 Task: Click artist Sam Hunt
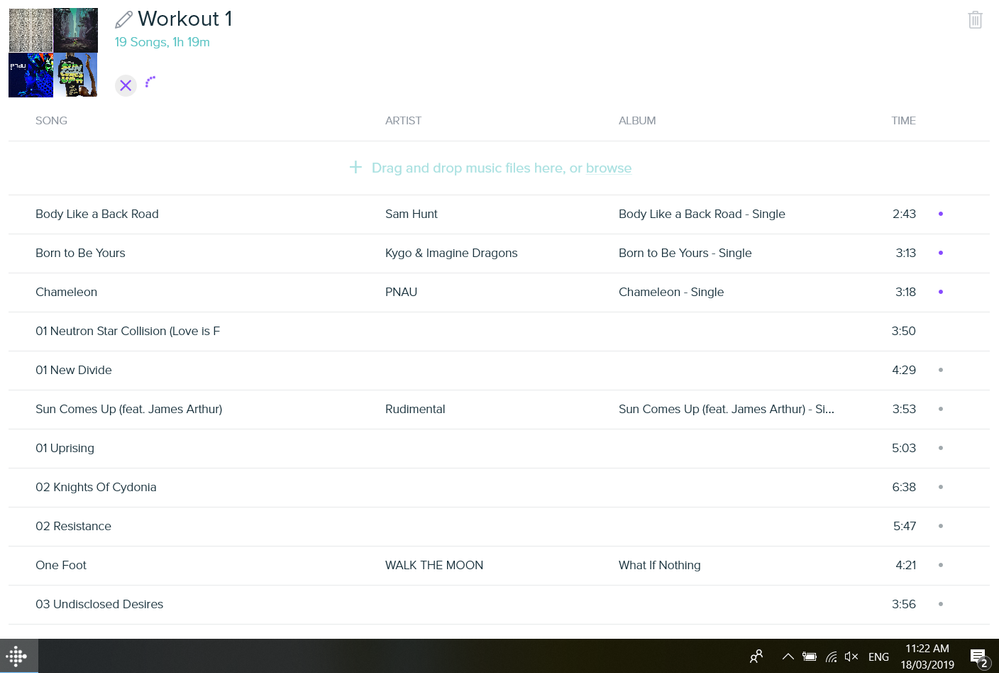[411, 214]
